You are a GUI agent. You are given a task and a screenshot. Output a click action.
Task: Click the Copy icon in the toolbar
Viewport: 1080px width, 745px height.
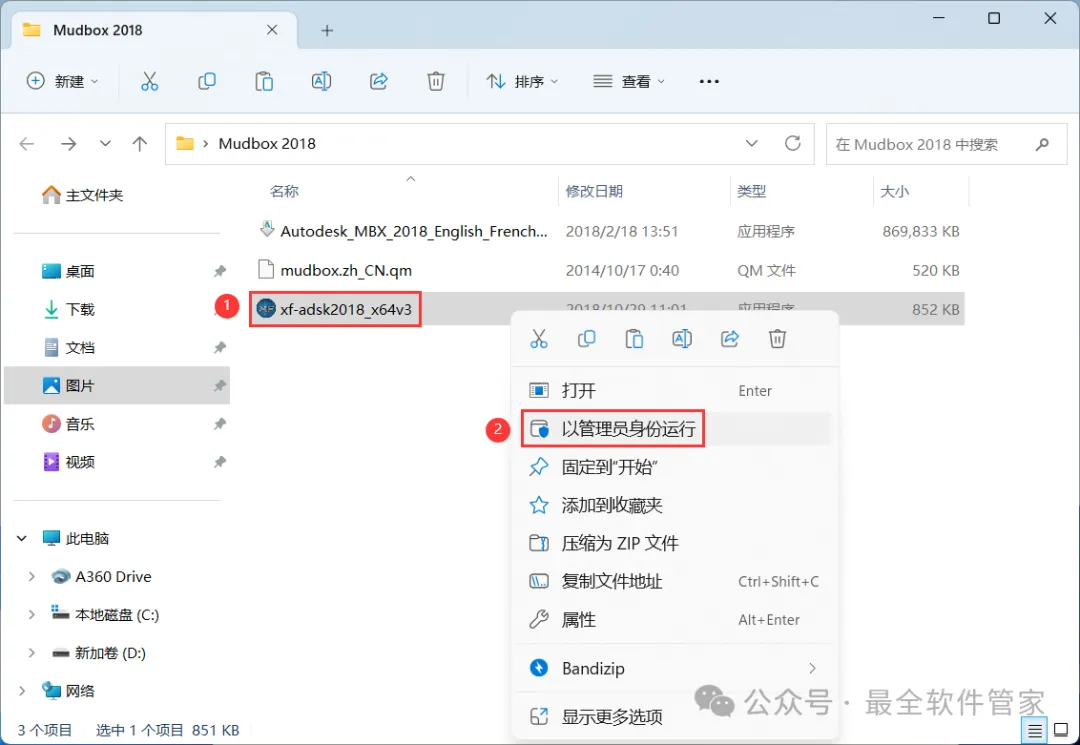[207, 81]
